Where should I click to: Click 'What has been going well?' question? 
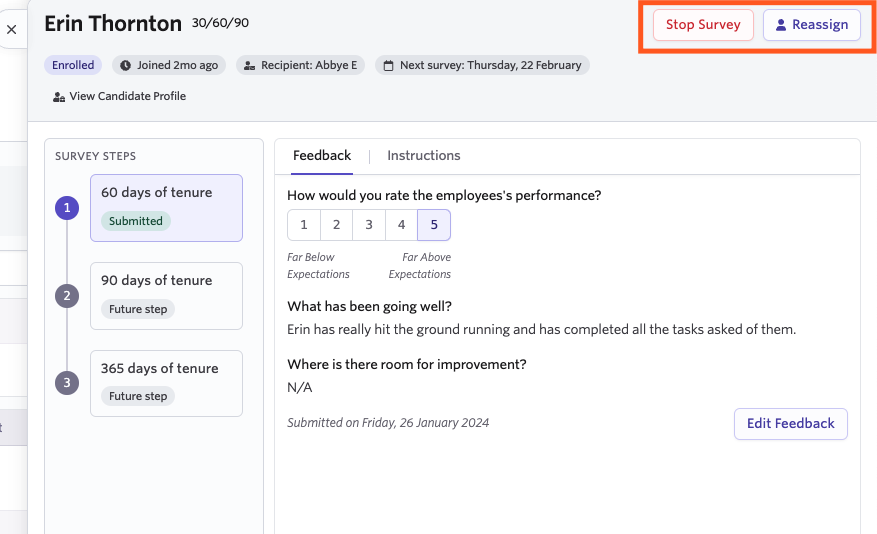369,306
